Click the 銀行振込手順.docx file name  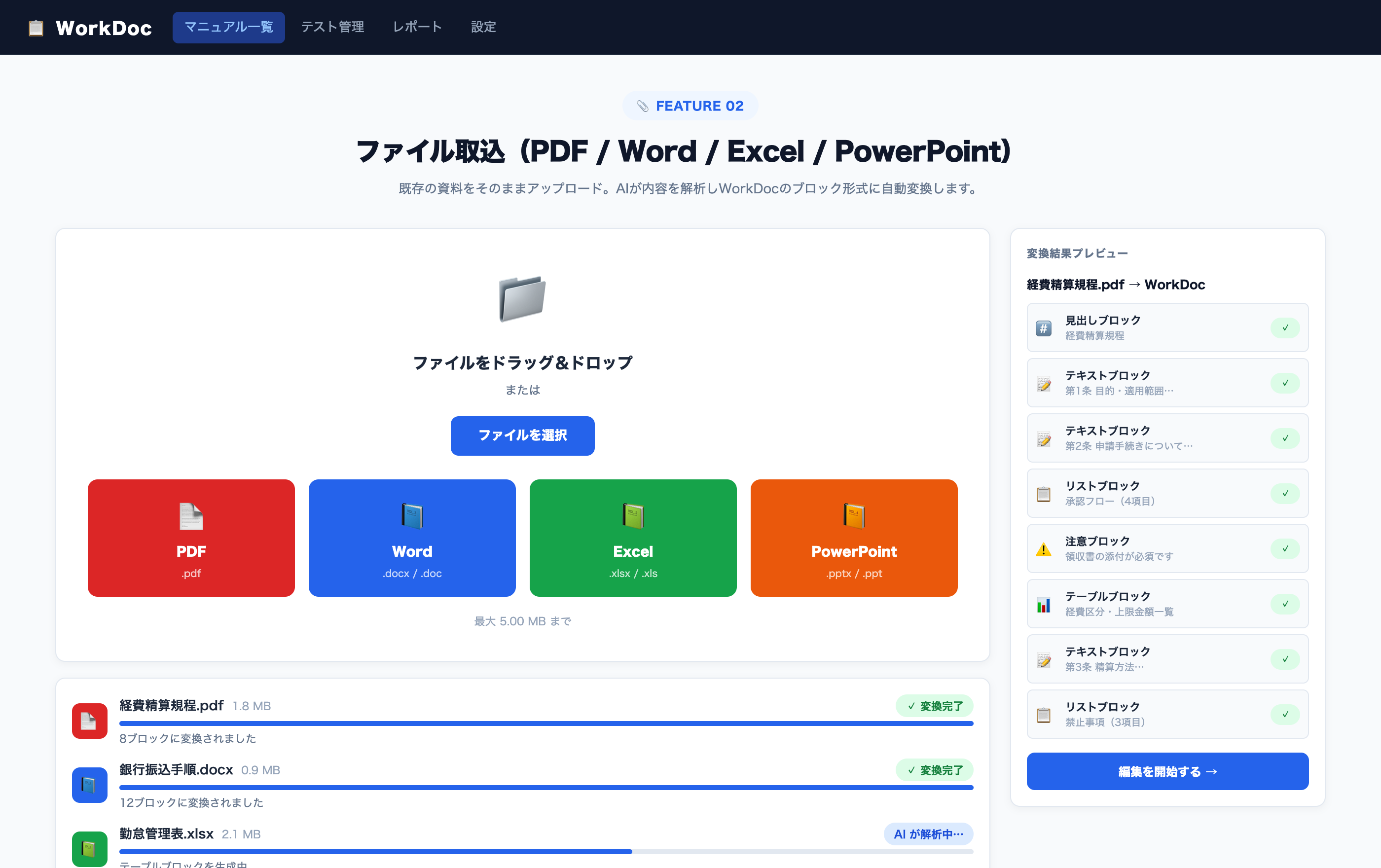coord(176,770)
